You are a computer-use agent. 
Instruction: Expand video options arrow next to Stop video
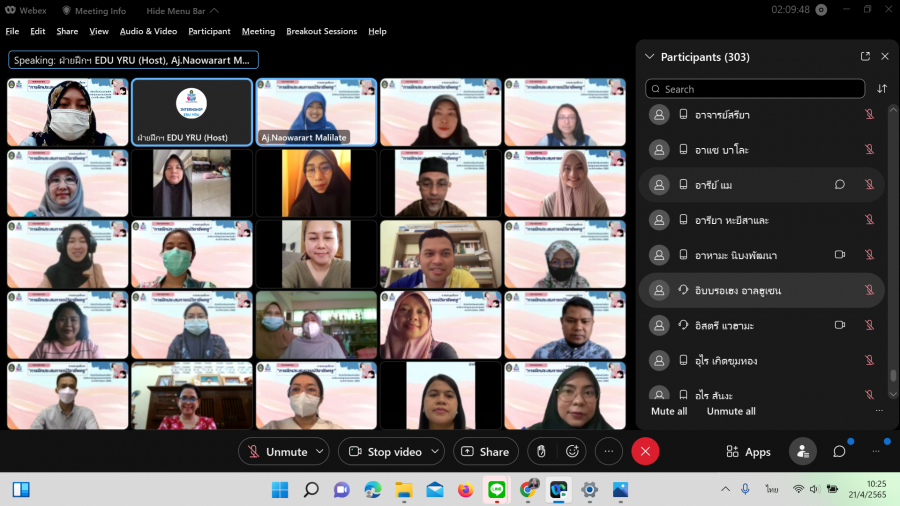[436, 452]
